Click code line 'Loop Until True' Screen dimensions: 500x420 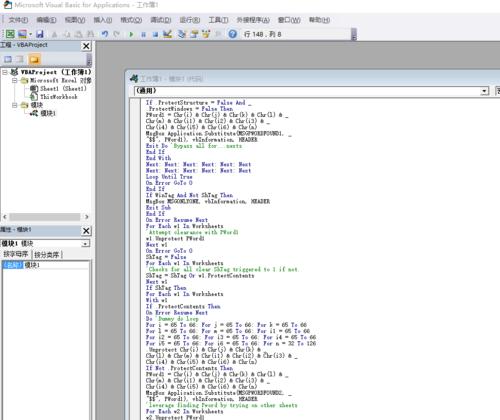(169, 177)
